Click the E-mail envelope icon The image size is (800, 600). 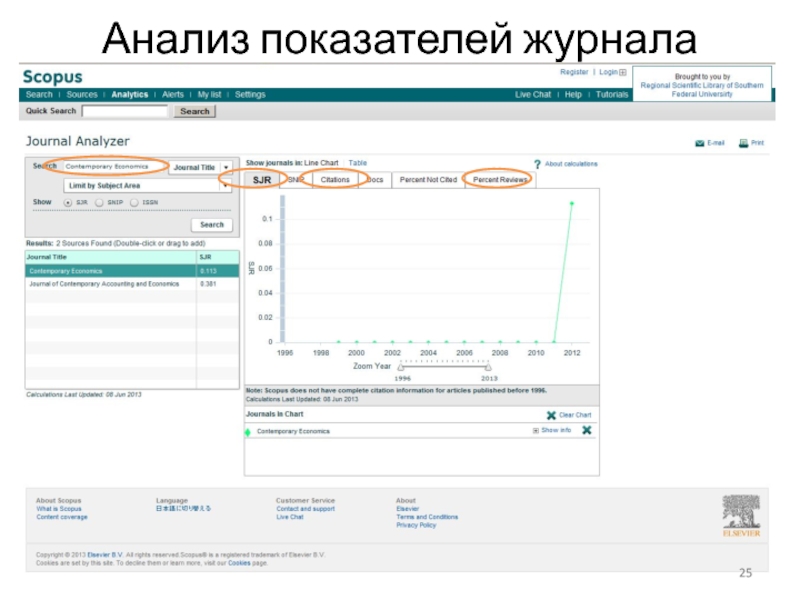click(x=699, y=143)
